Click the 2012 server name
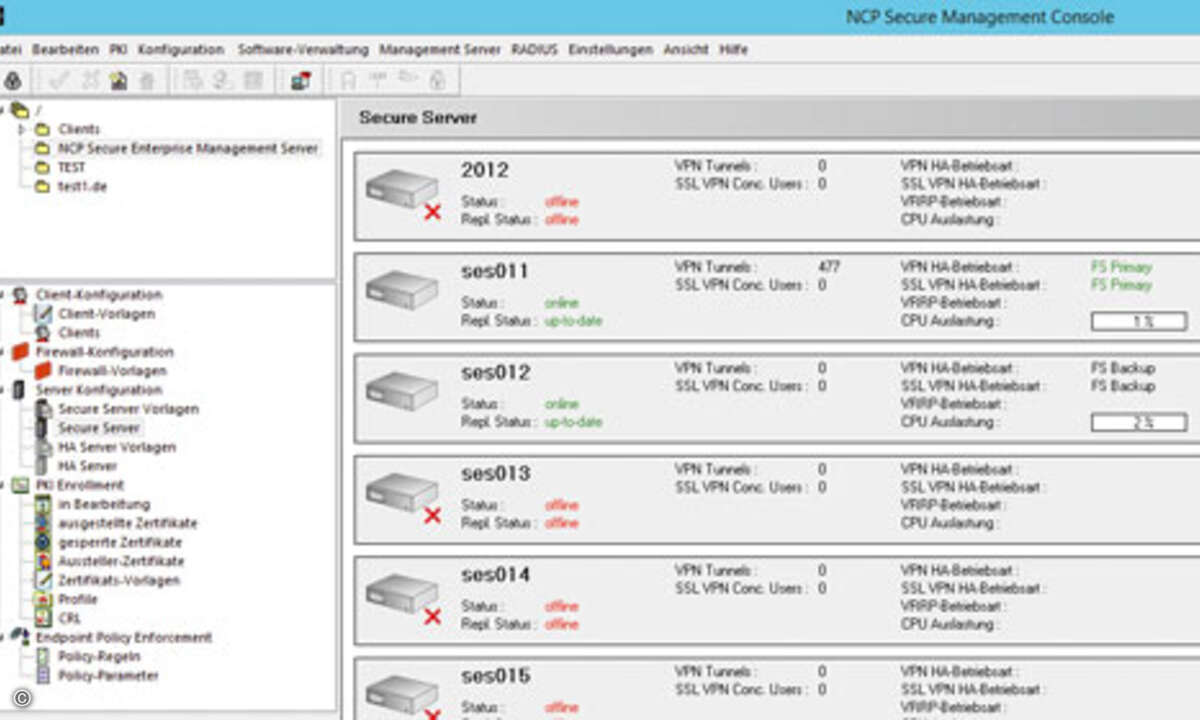 [x=485, y=170]
